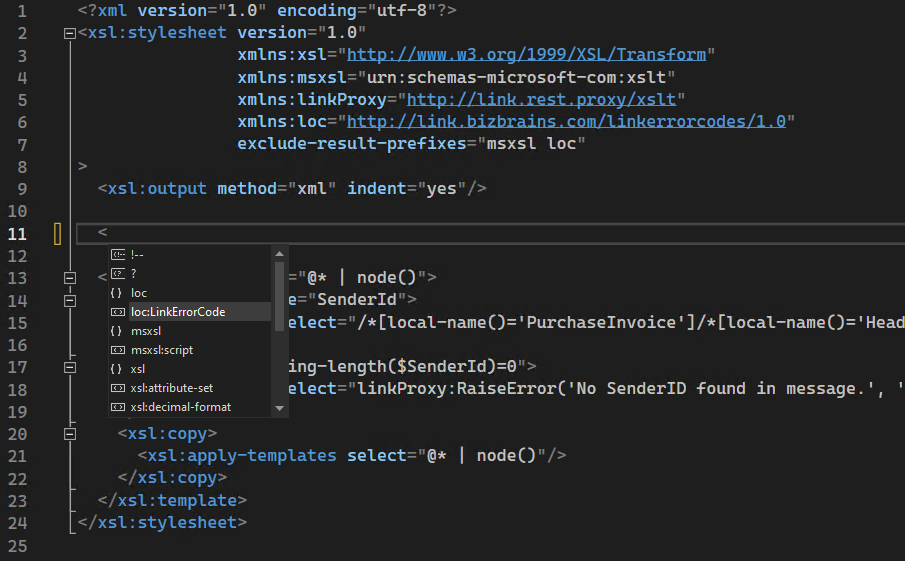The width and height of the screenshot is (905, 561).
Task: Collapse the xsl:stylesheet block on line 2
Action: pos(69,33)
